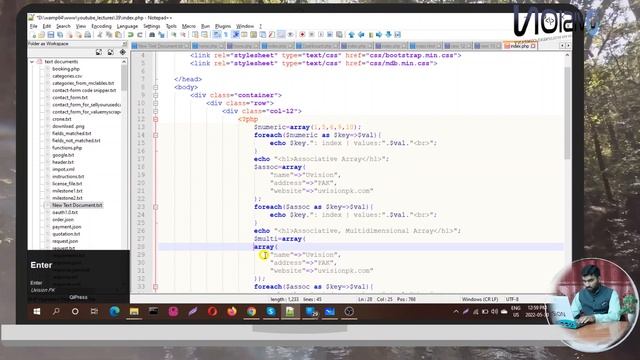Screen dimensions: 640x360
Task: Collapse the foreach fold marker at line 14
Action: pos(156,135)
